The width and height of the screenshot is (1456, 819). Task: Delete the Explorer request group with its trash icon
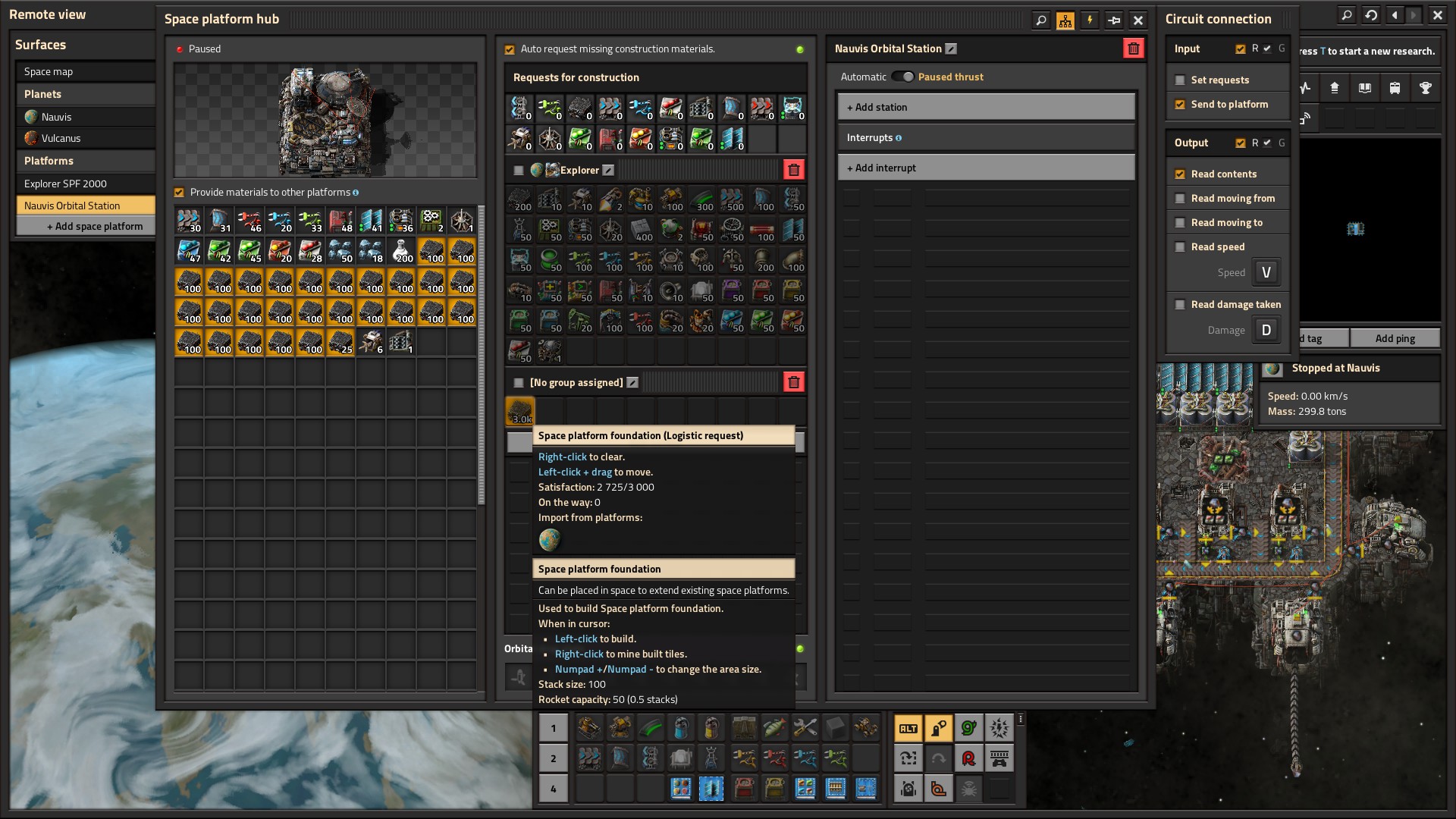[x=793, y=170]
